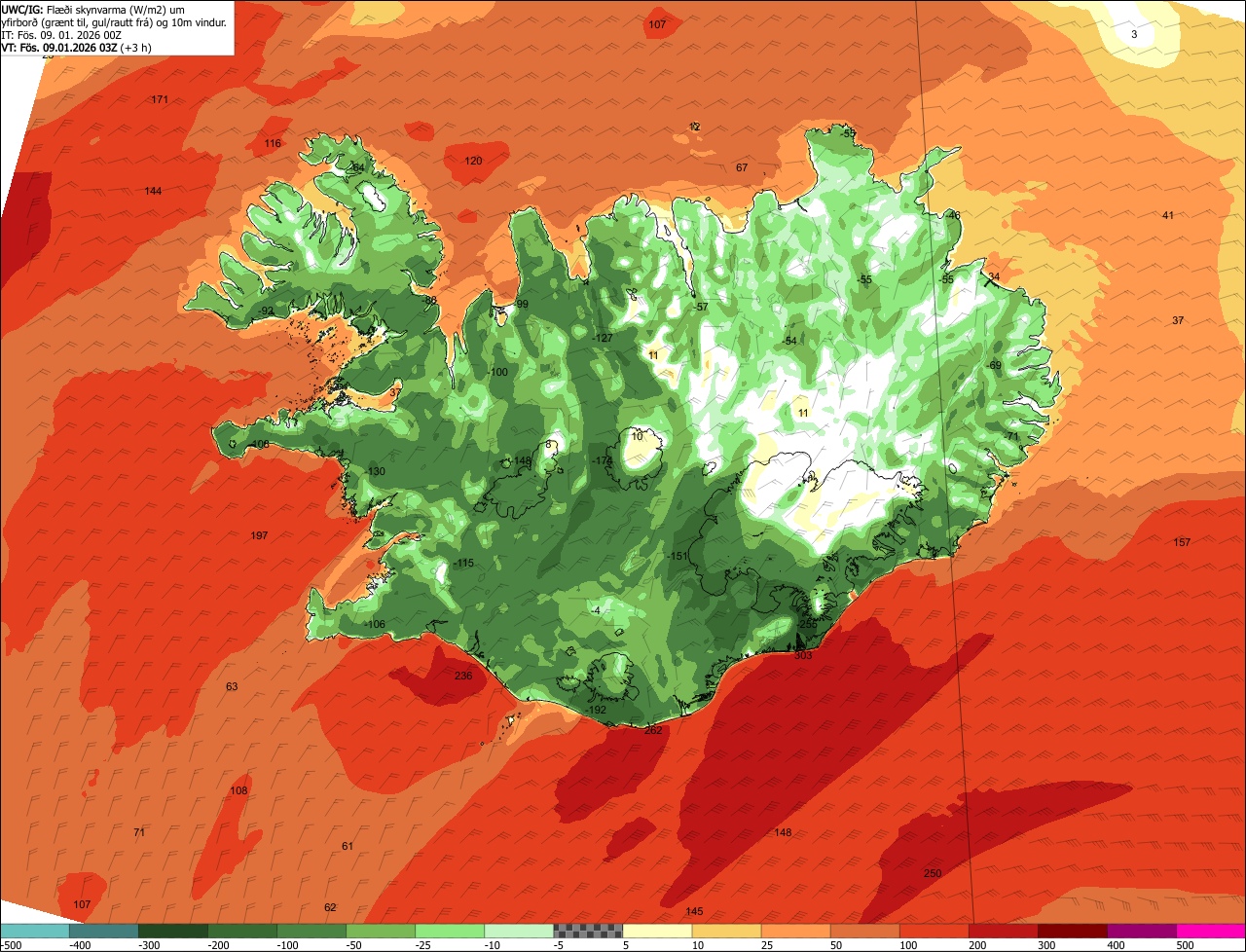The image size is (1246, 952).
Task: Select the value -192 on the south coast
Action: [597, 711]
